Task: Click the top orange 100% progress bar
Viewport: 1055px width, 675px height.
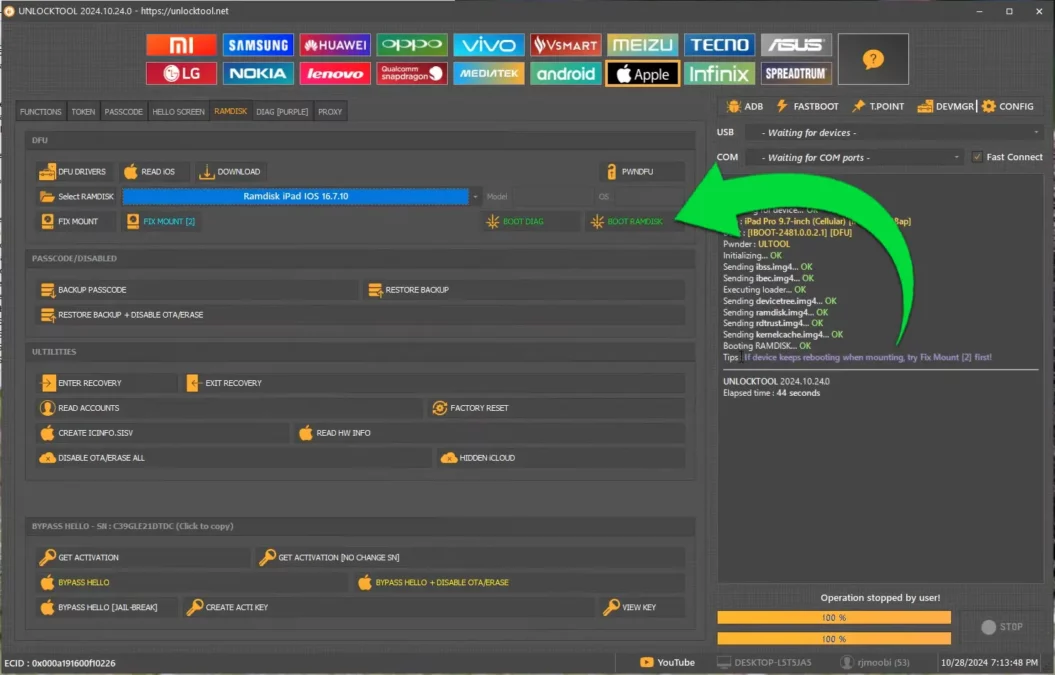Action: (x=833, y=618)
